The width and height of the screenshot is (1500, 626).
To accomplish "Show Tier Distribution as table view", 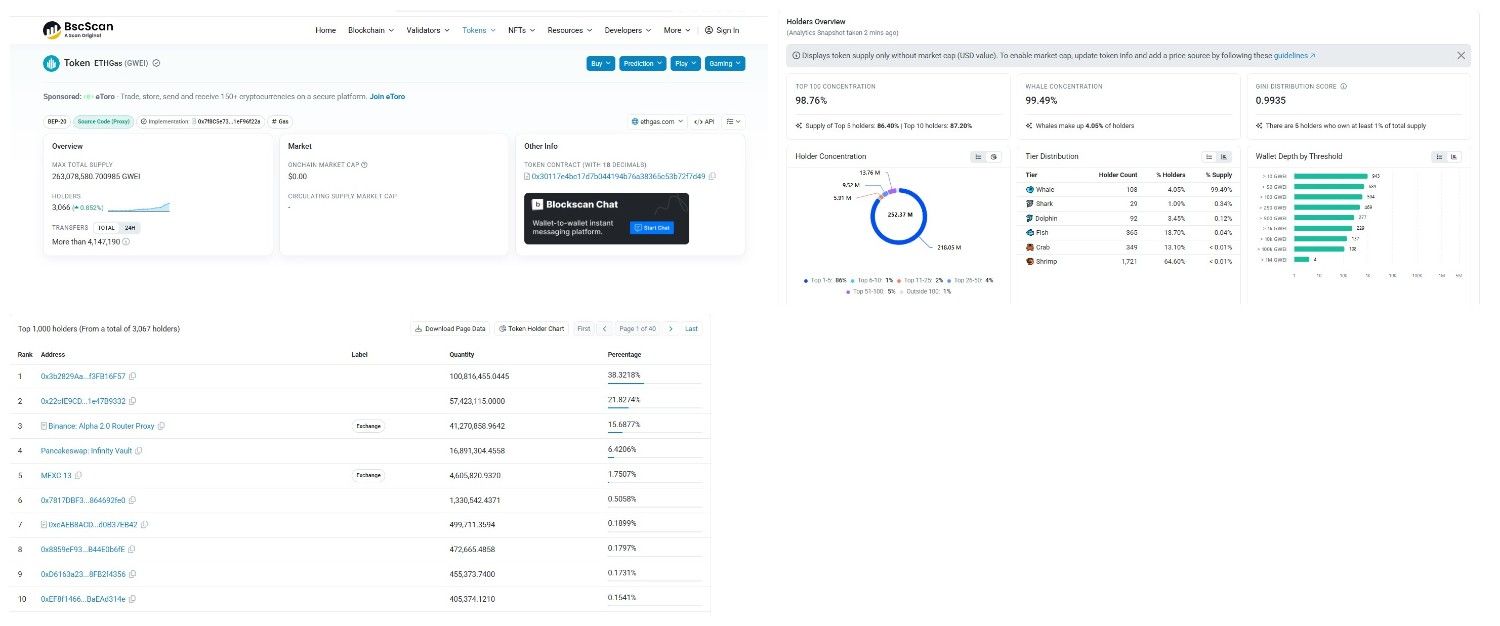I will (x=1209, y=157).
